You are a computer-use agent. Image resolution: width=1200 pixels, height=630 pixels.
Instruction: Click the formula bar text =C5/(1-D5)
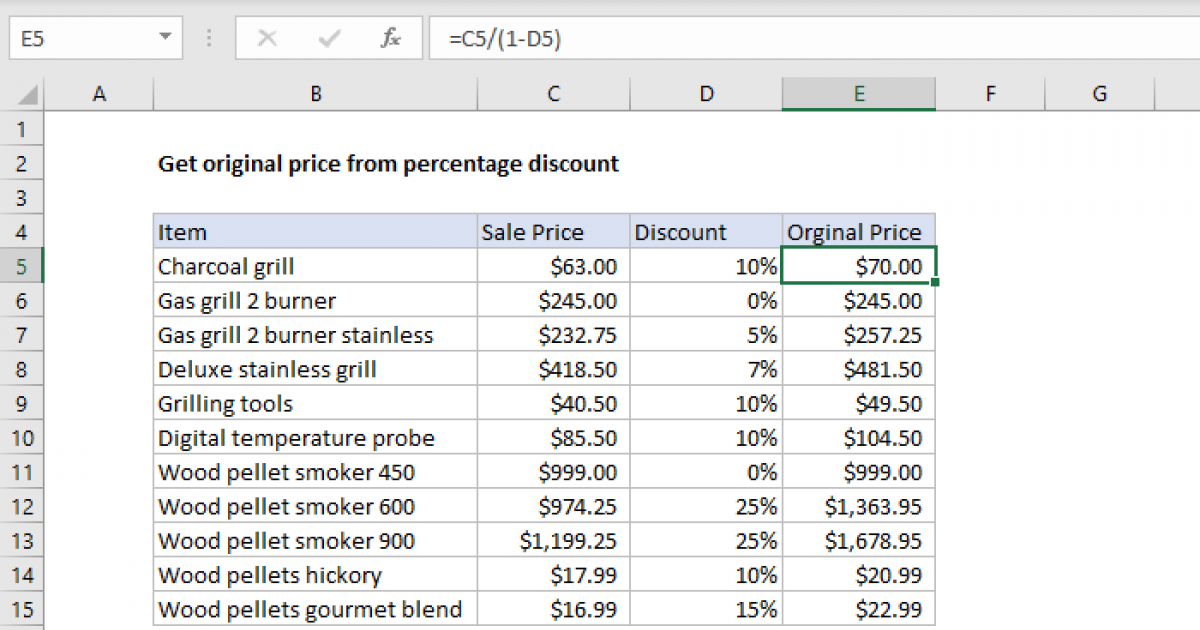pos(512,39)
